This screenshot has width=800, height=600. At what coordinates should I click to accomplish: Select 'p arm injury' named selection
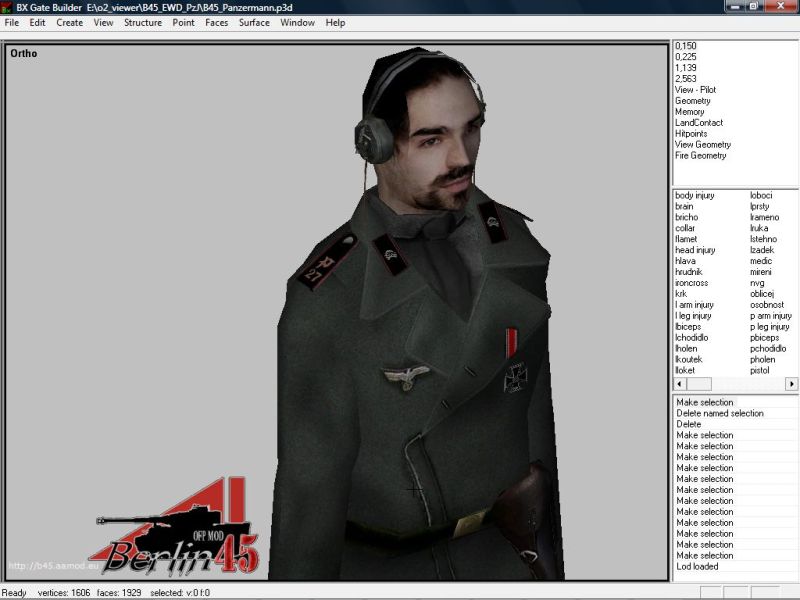point(770,315)
